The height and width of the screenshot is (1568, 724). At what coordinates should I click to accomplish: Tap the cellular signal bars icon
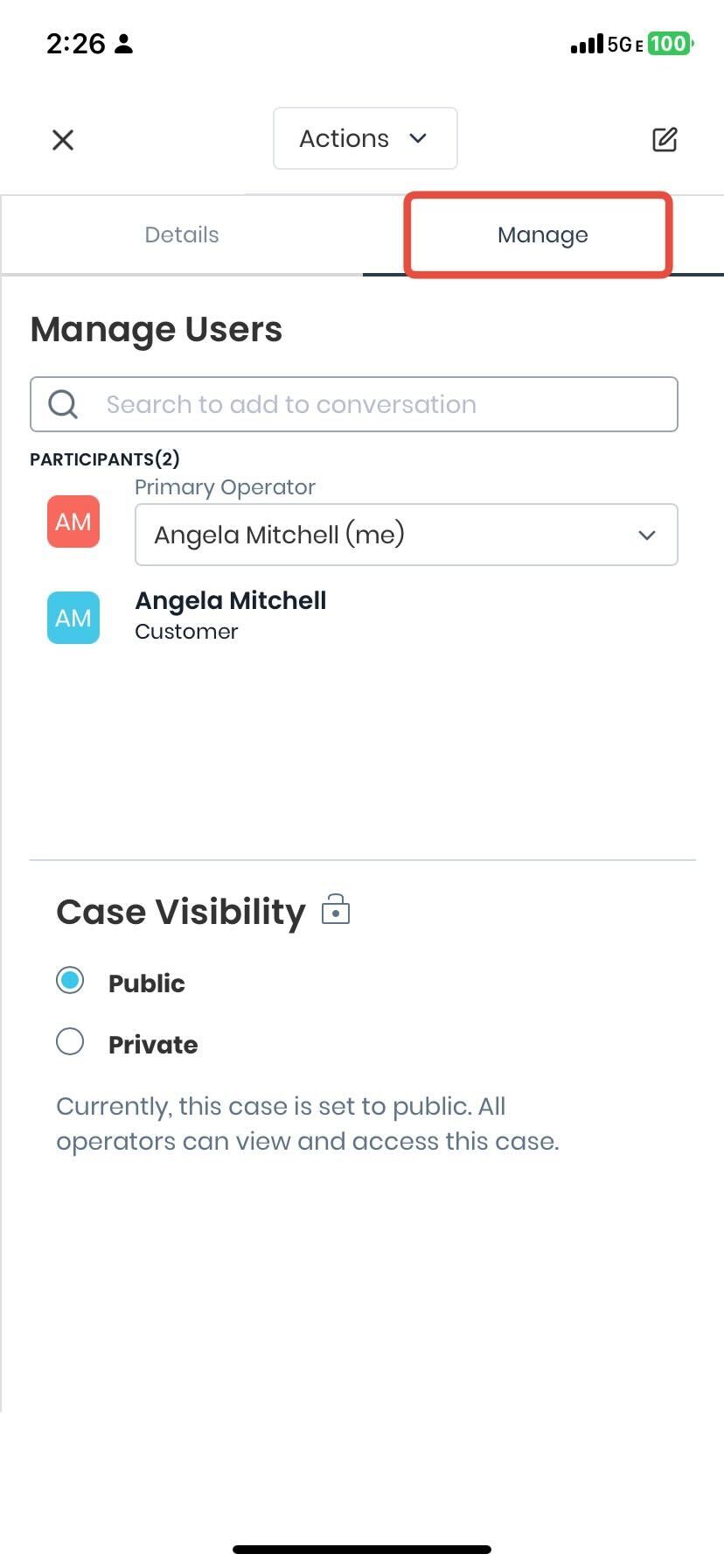tap(586, 44)
